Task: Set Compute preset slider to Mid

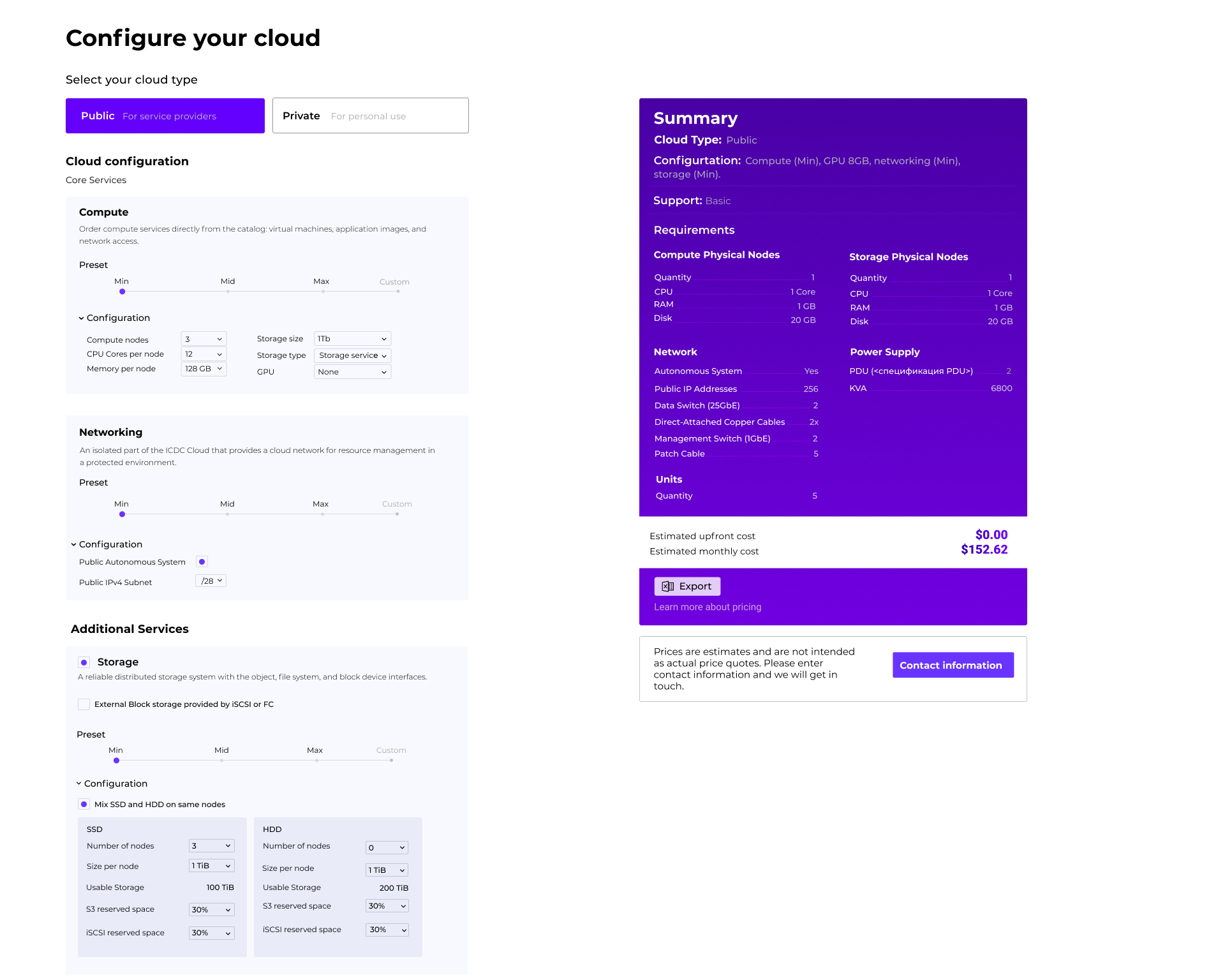Action: tap(228, 292)
